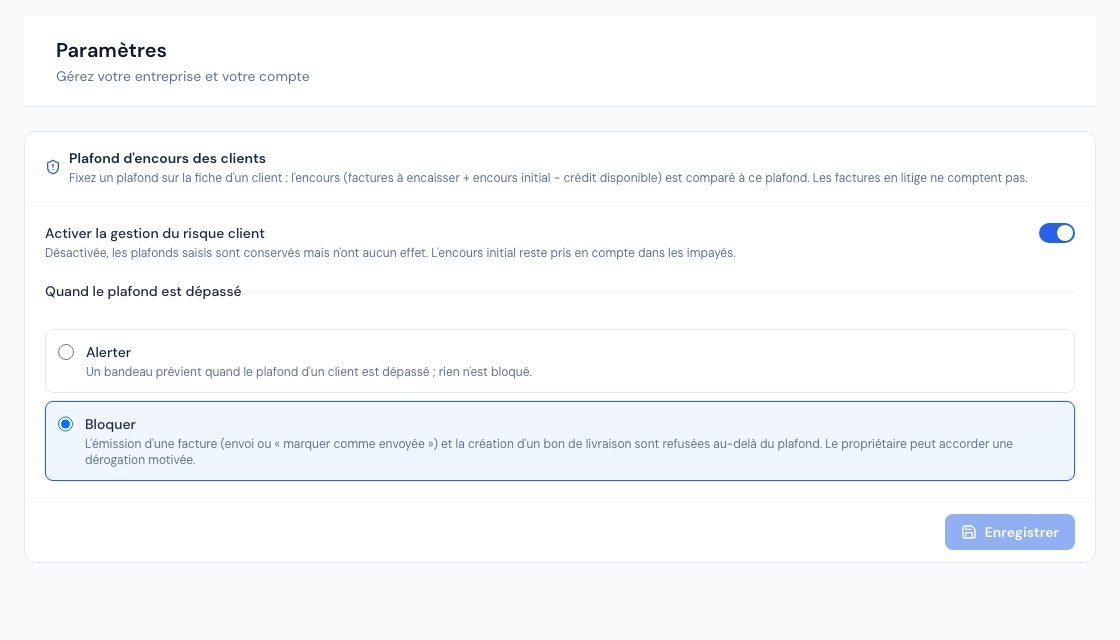Click 'Activer la gestion du risque client' label

click(x=155, y=233)
